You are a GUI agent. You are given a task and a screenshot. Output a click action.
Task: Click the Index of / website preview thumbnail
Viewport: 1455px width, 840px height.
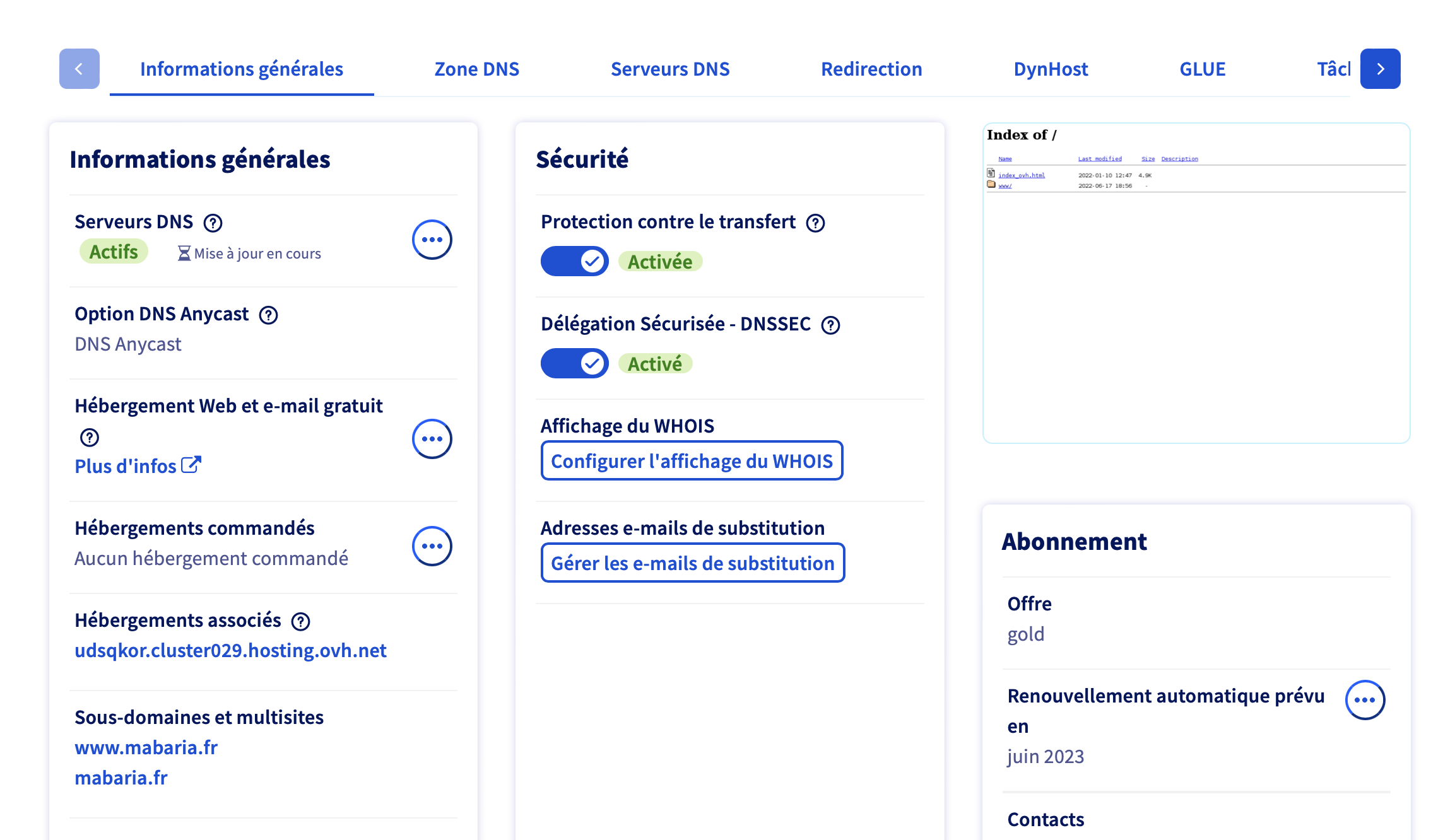pyautogui.click(x=1196, y=283)
